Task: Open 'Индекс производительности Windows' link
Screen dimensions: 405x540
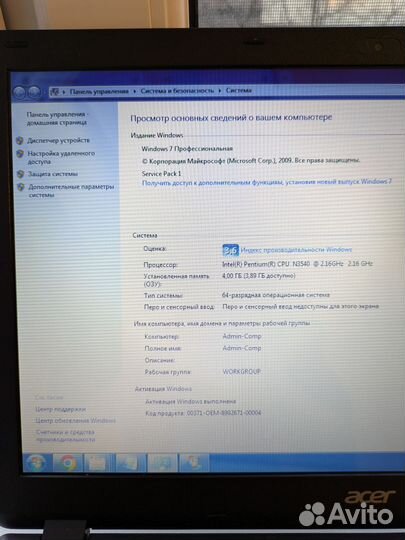Action: [296, 250]
